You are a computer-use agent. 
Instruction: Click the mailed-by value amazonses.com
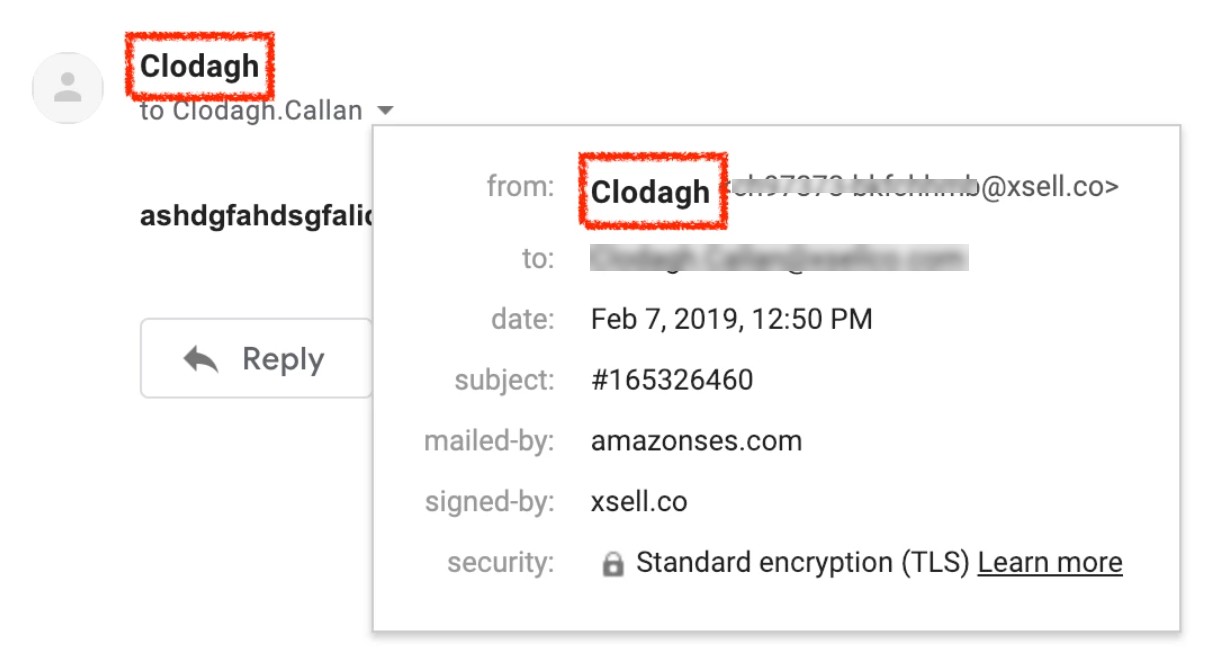tap(696, 441)
